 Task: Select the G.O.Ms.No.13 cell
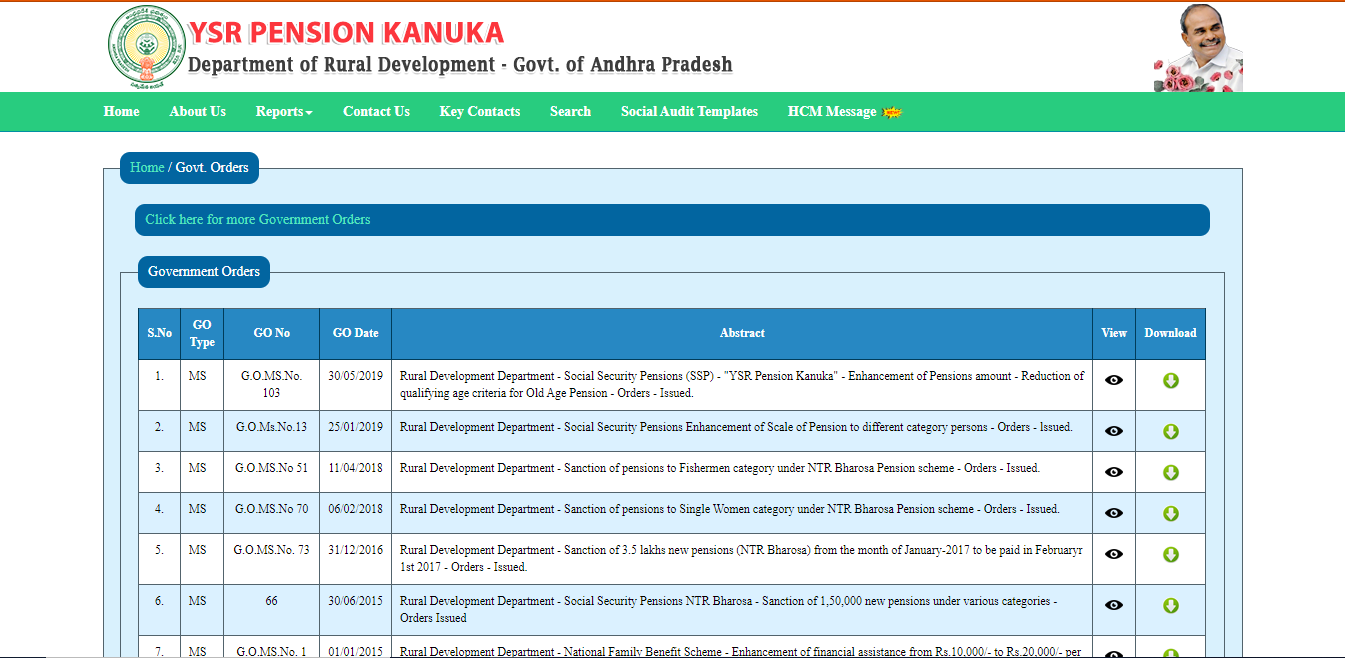pos(272,431)
